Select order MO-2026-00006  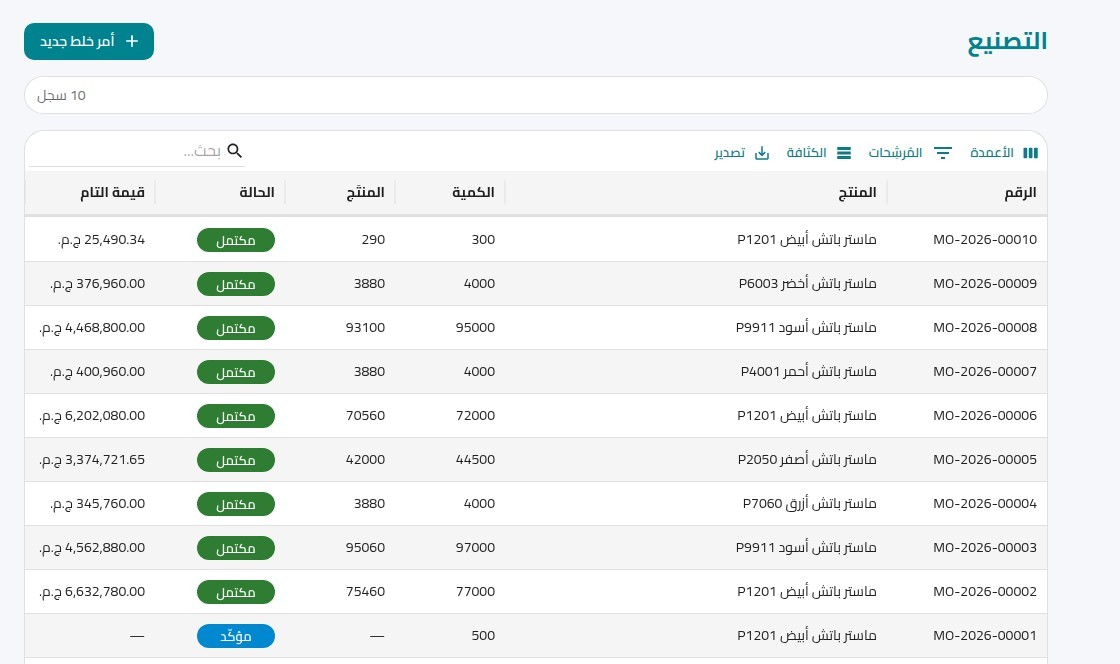coord(985,416)
